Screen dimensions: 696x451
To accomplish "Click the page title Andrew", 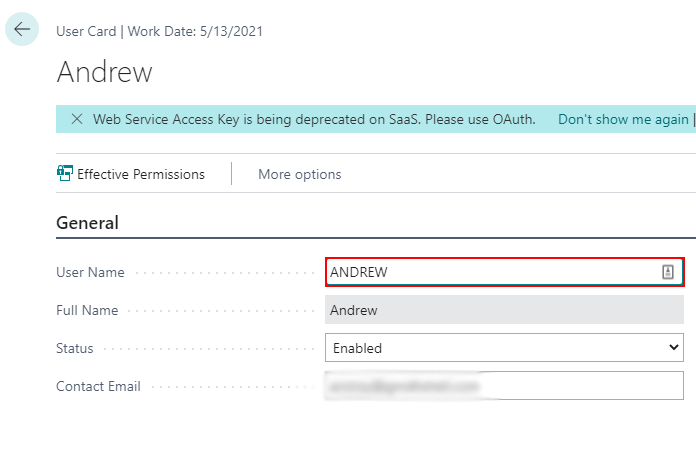I will 105,72.
